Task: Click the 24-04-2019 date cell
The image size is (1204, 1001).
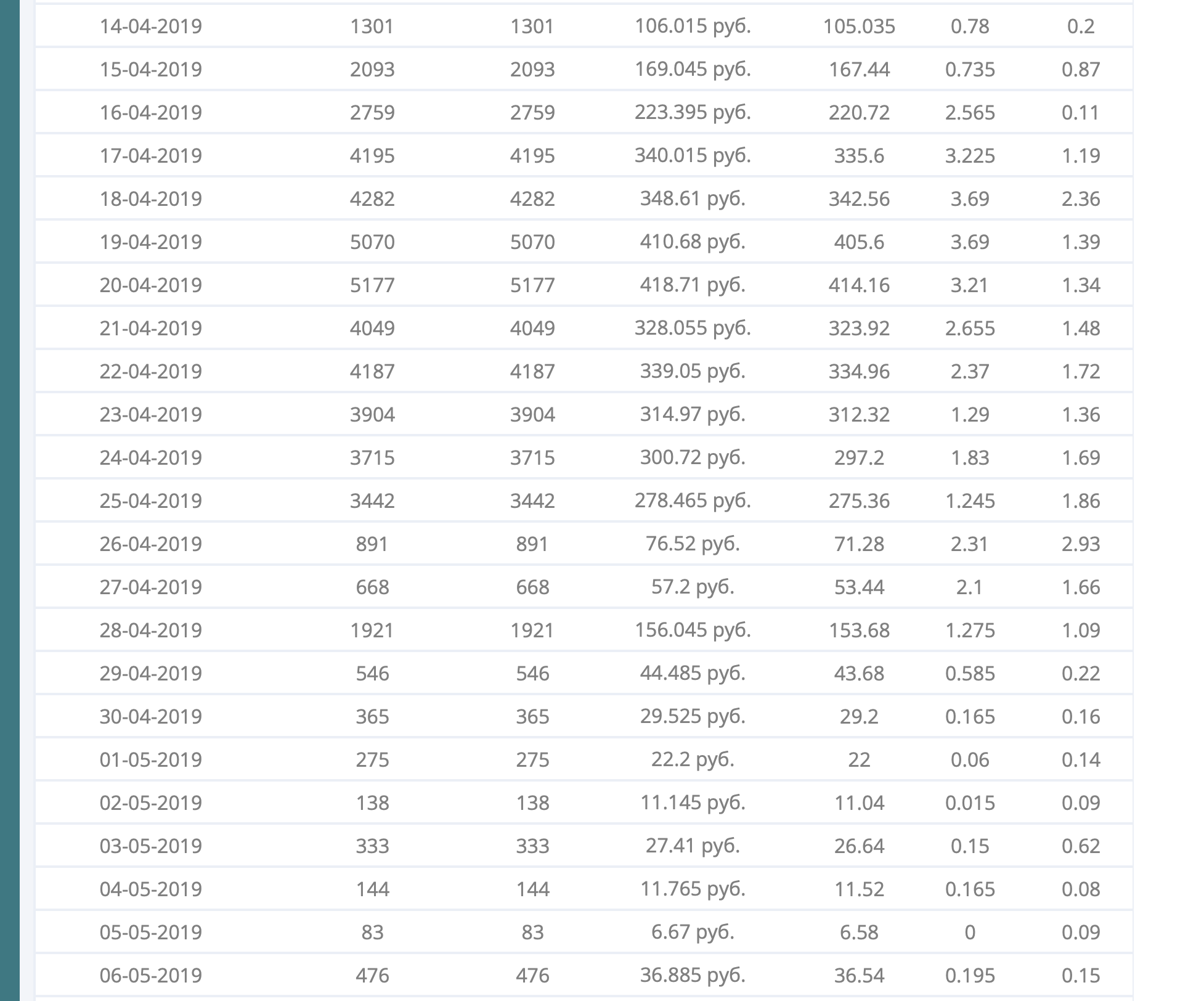Action: click(151, 457)
